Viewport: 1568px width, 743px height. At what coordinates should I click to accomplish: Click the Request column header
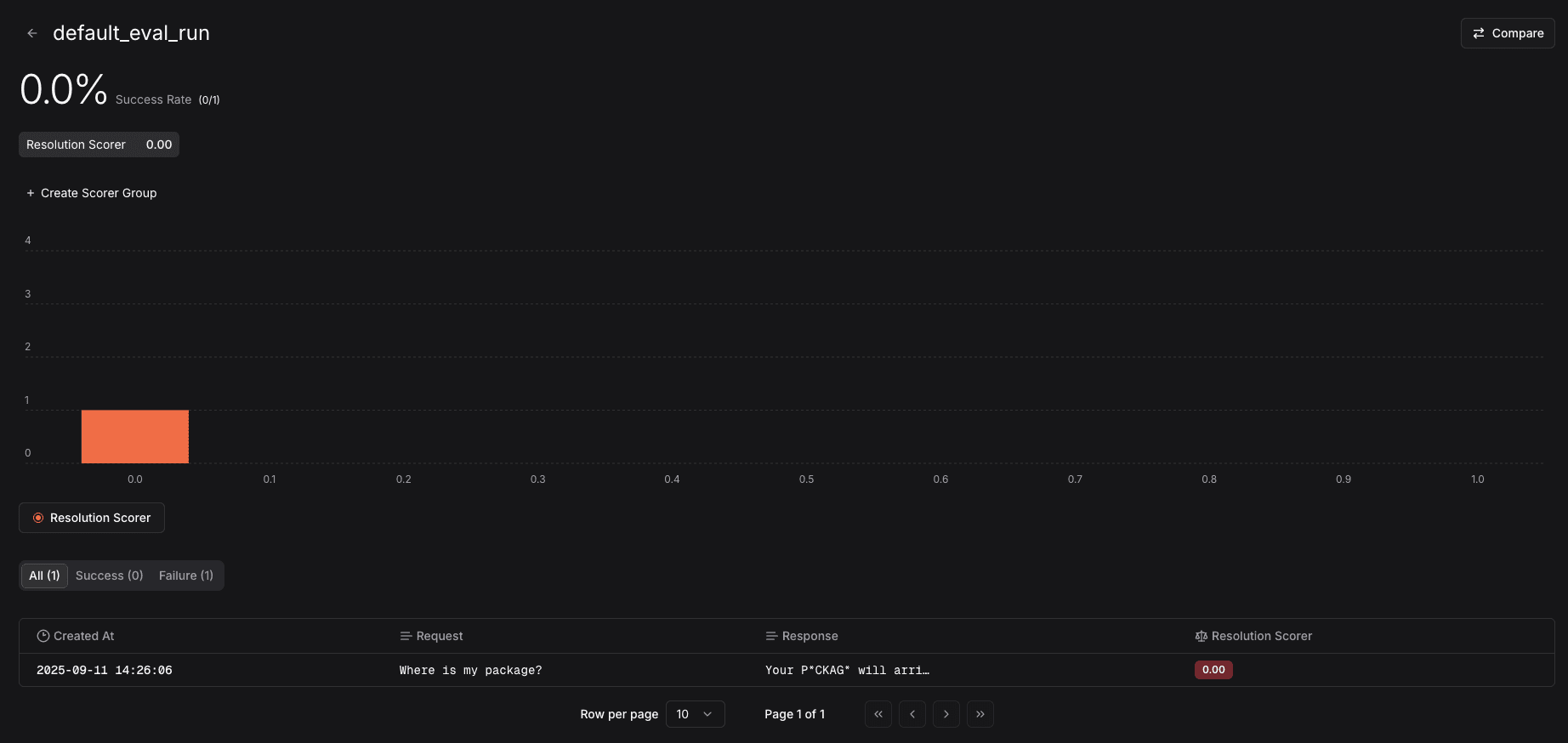click(x=439, y=636)
